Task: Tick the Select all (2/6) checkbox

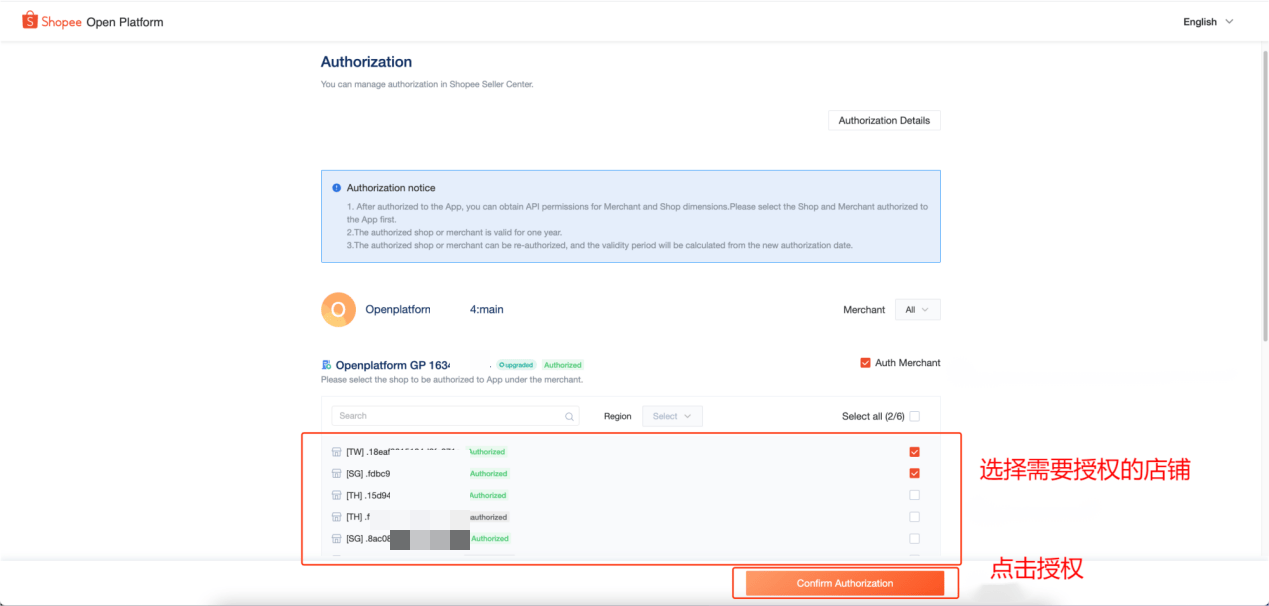Action: pos(914,416)
